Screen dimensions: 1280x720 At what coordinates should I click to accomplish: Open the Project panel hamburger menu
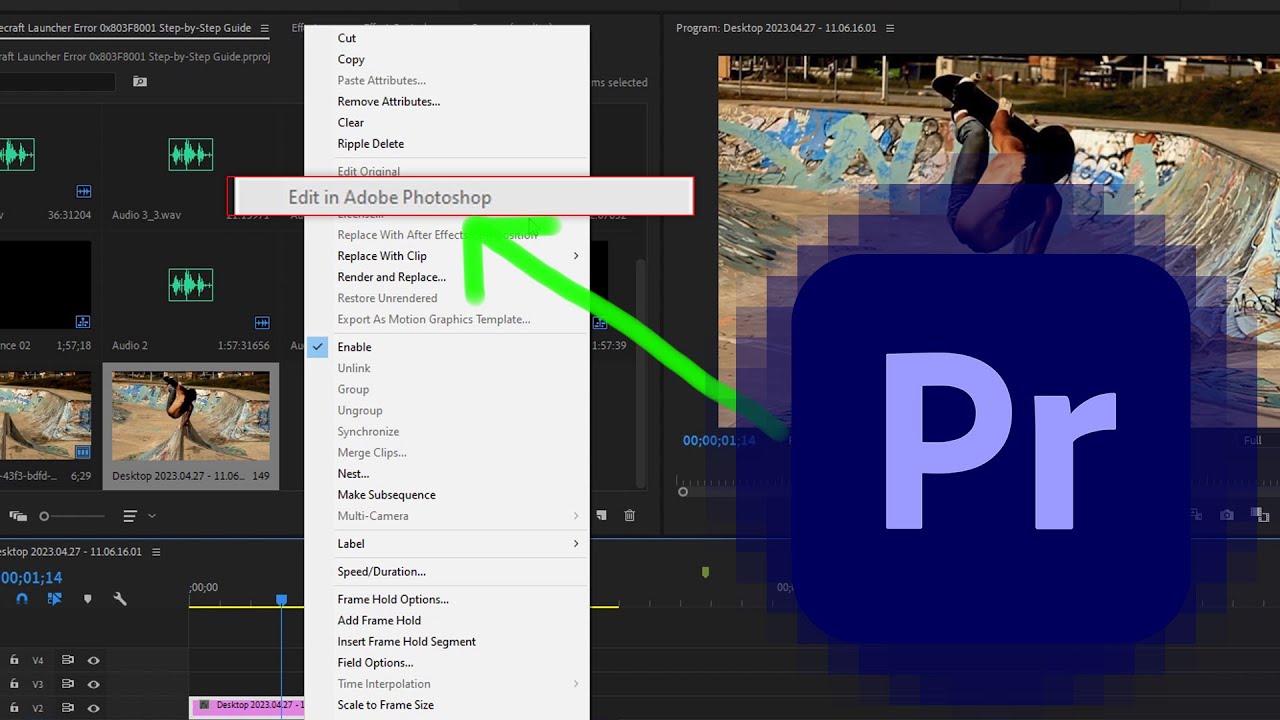point(264,28)
